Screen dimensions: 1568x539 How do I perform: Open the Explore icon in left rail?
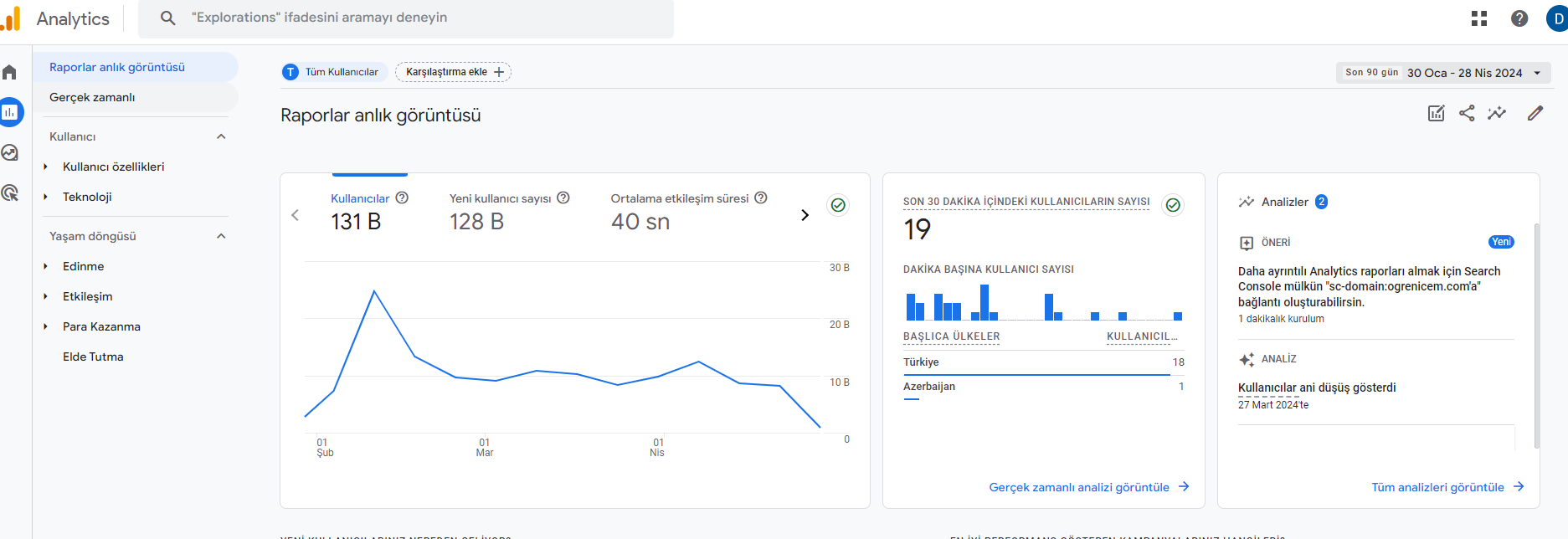10,152
